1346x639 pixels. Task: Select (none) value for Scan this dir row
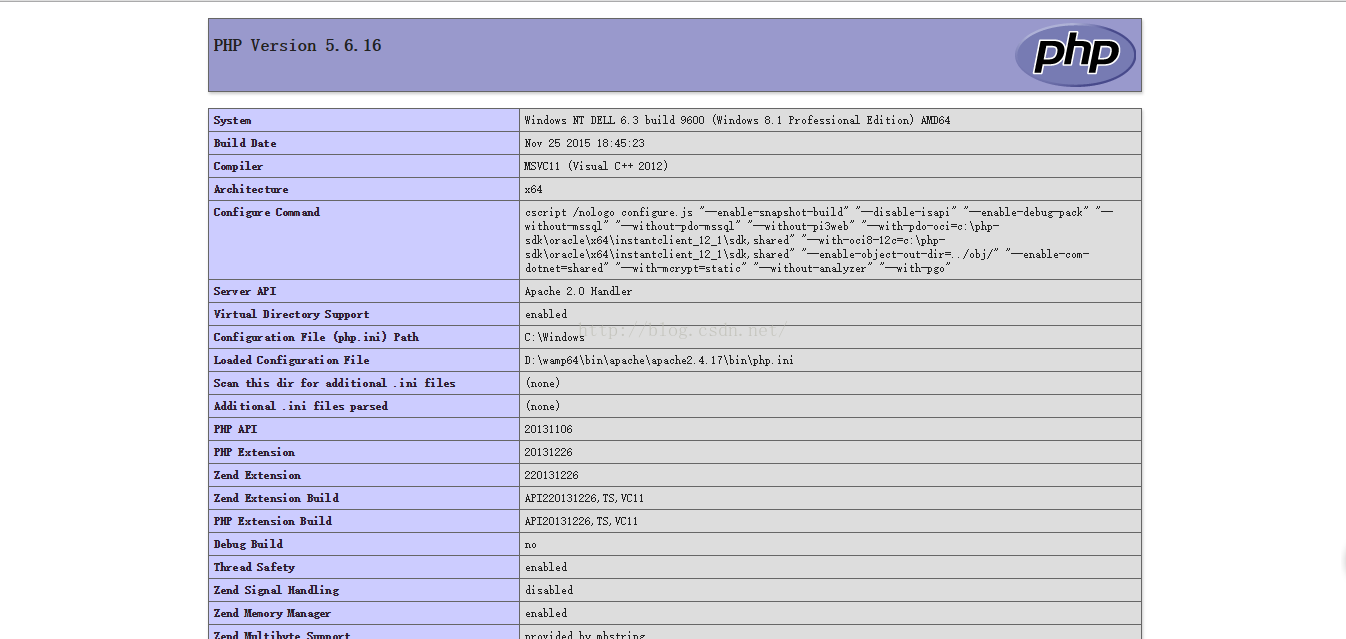[542, 383]
